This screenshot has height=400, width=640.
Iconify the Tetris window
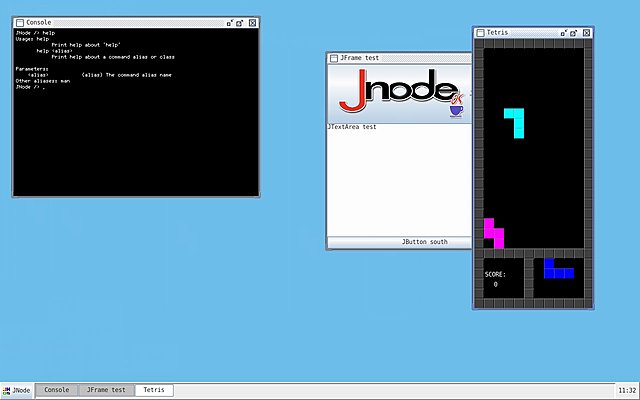[564, 33]
